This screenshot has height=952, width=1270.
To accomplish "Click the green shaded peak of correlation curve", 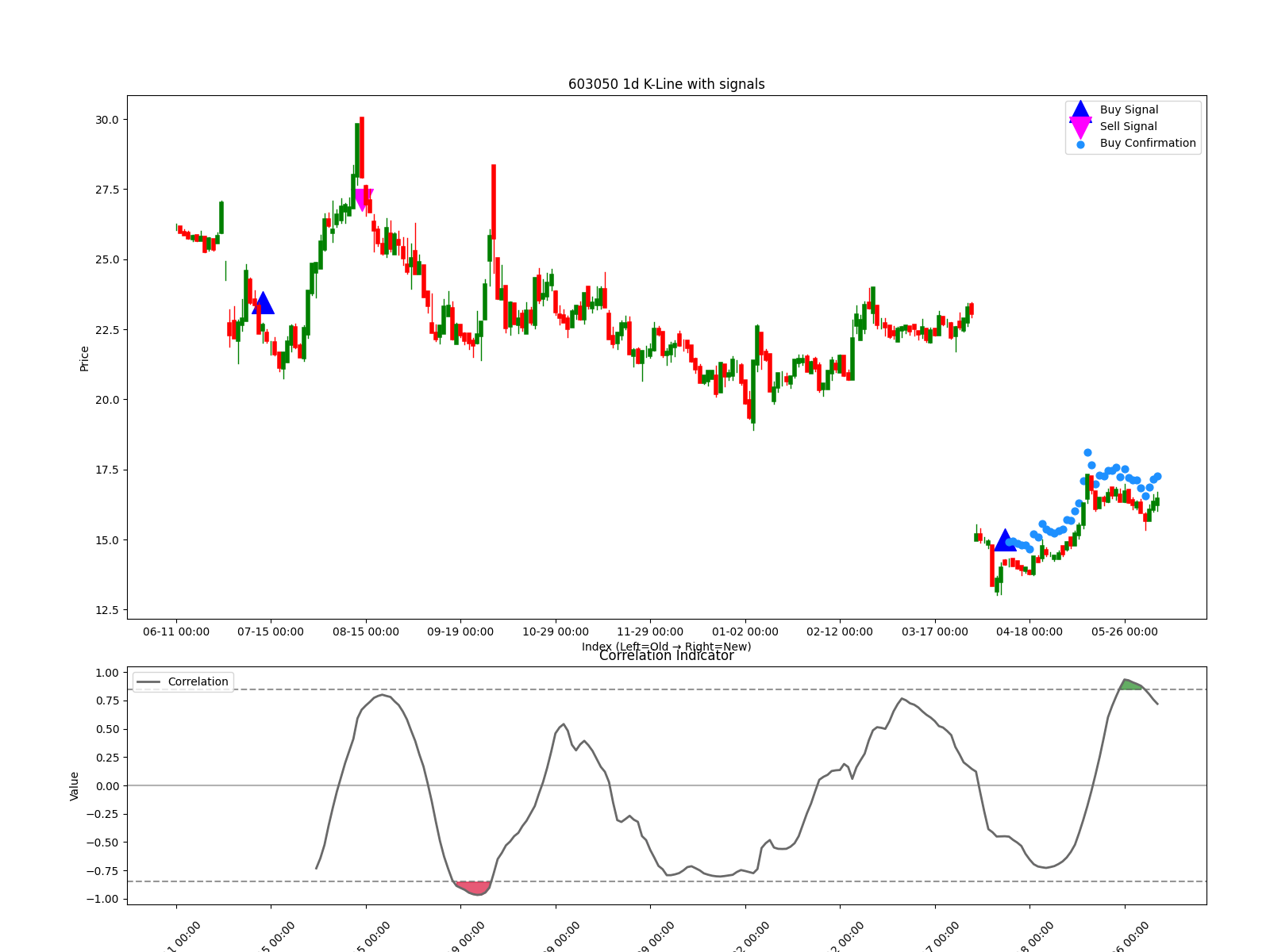I will pyautogui.click(x=1129, y=685).
